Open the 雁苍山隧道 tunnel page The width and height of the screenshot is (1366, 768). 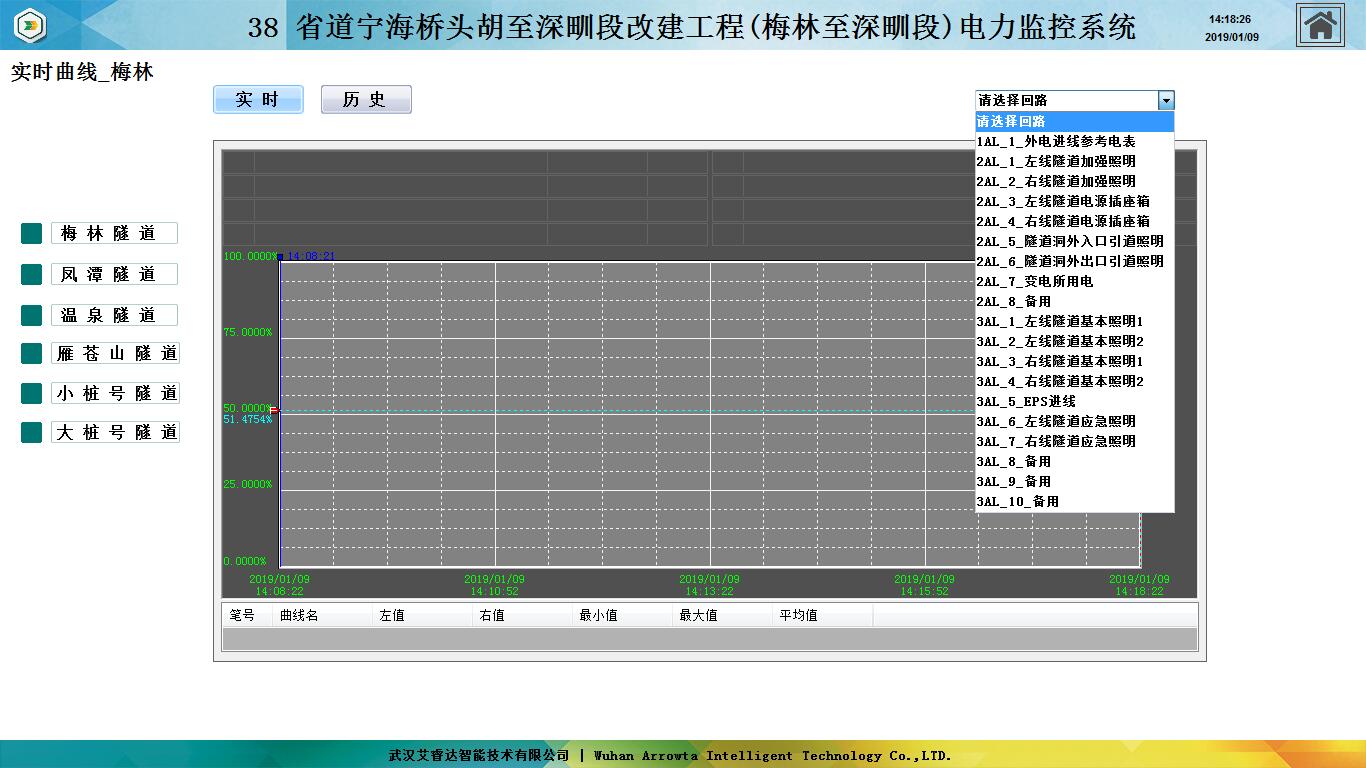point(115,353)
